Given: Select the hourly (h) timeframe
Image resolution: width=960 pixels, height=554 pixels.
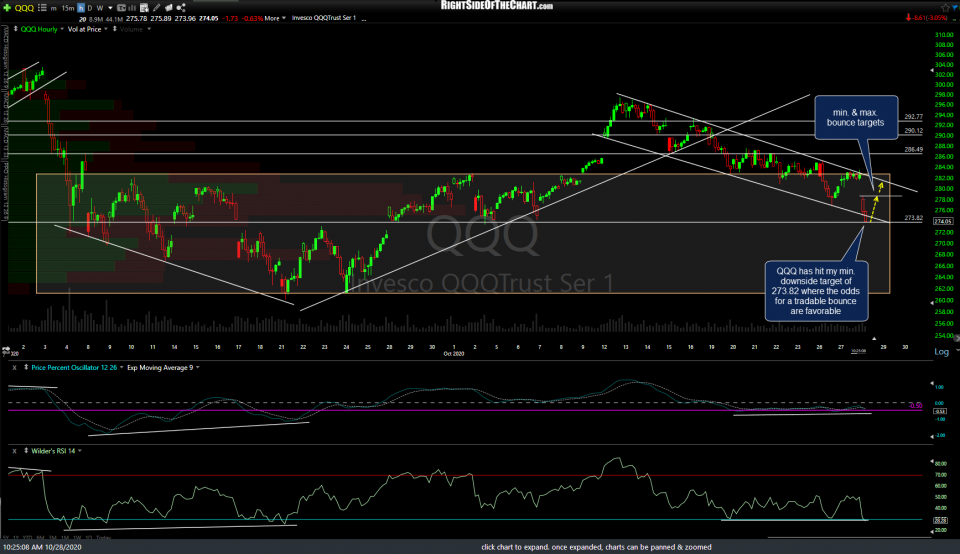Looking at the screenshot, I should pyautogui.click(x=81, y=9).
